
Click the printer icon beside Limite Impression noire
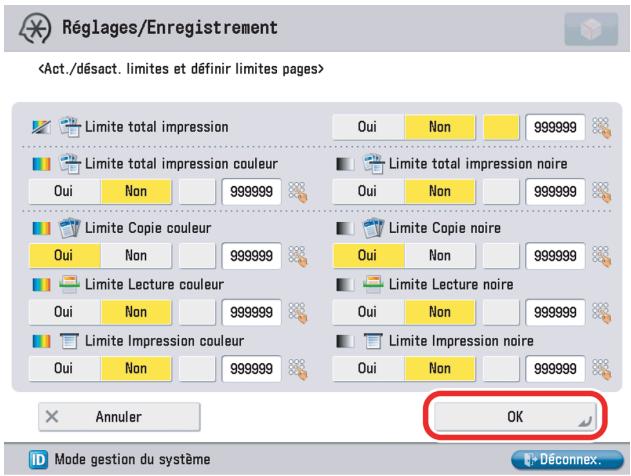coord(373,341)
